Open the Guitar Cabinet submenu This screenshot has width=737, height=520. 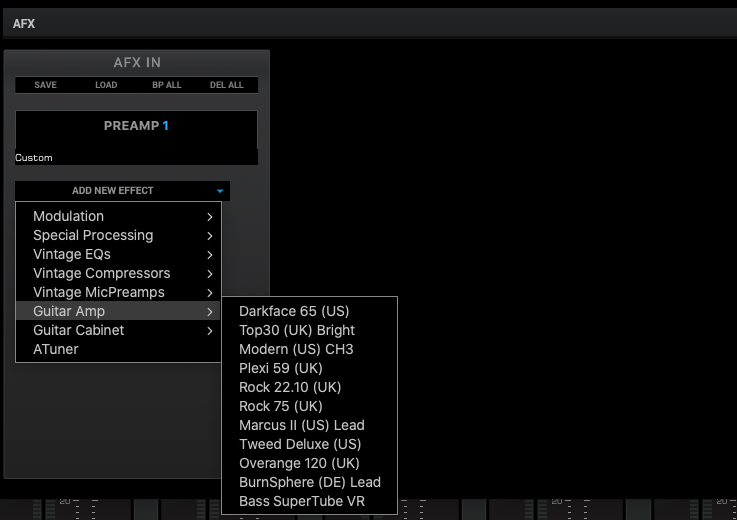click(x=118, y=330)
